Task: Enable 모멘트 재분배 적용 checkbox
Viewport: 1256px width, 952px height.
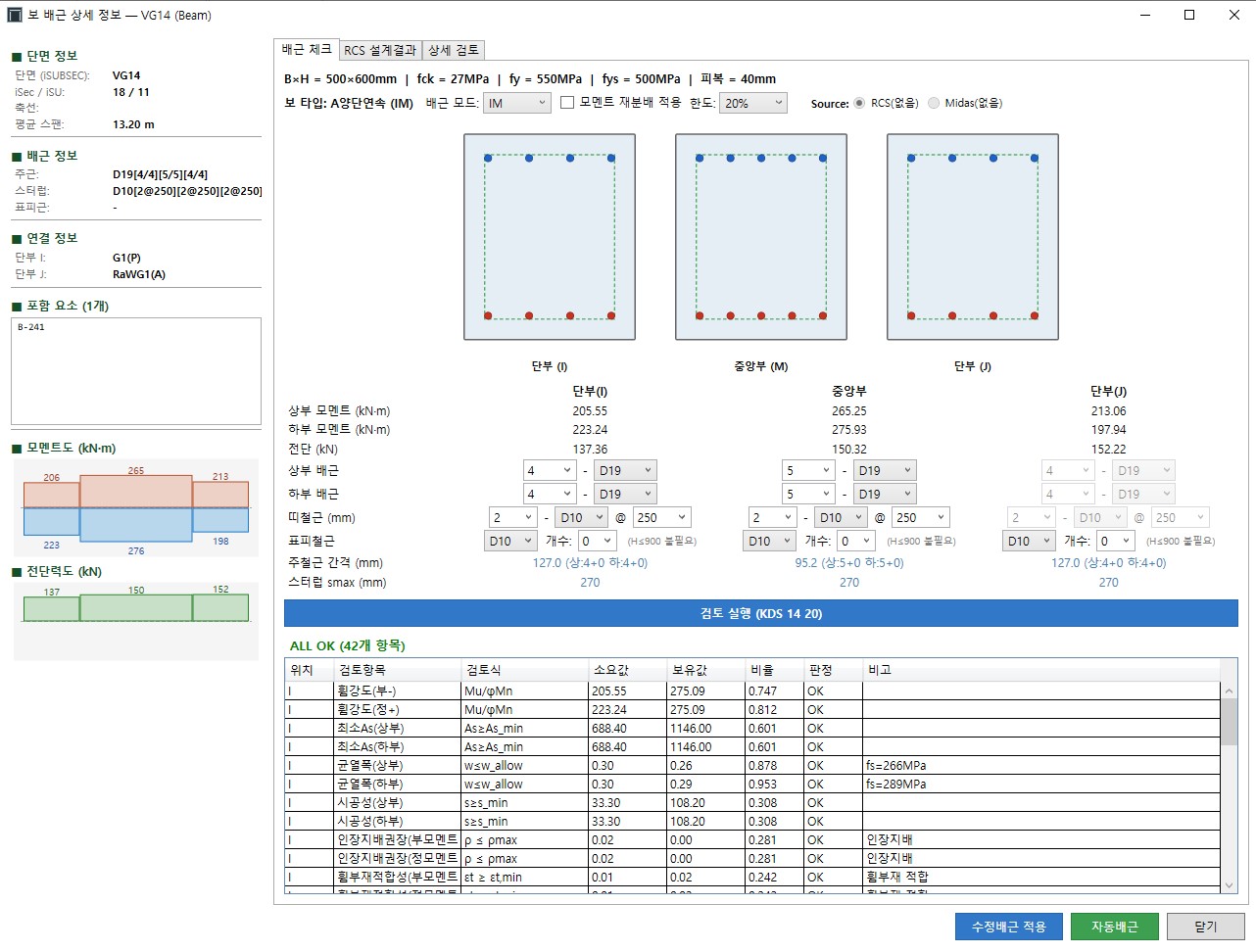Action: click(x=567, y=102)
